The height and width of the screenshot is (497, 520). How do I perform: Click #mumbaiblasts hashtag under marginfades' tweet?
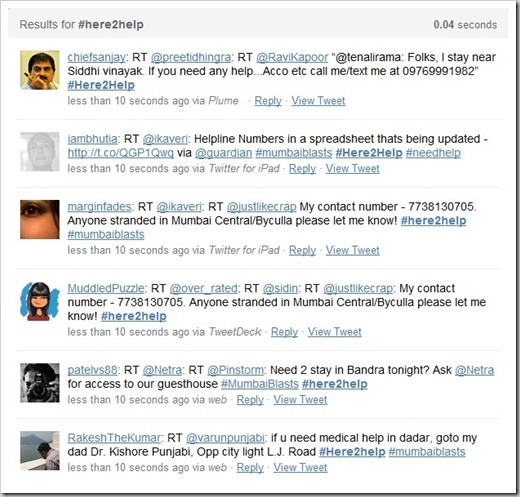[106, 235]
